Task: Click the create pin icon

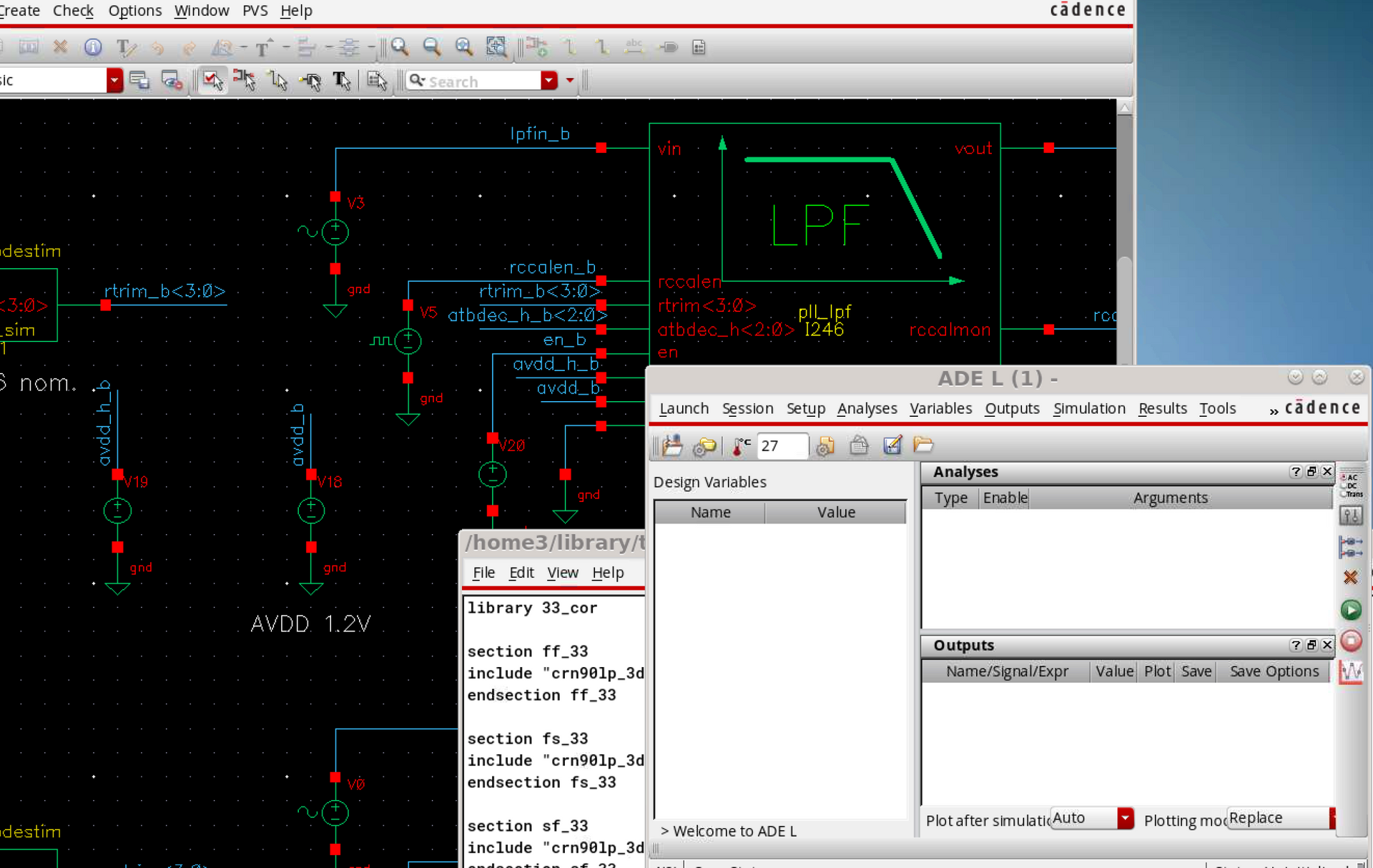Action: pyautogui.click(x=669, y=47)
